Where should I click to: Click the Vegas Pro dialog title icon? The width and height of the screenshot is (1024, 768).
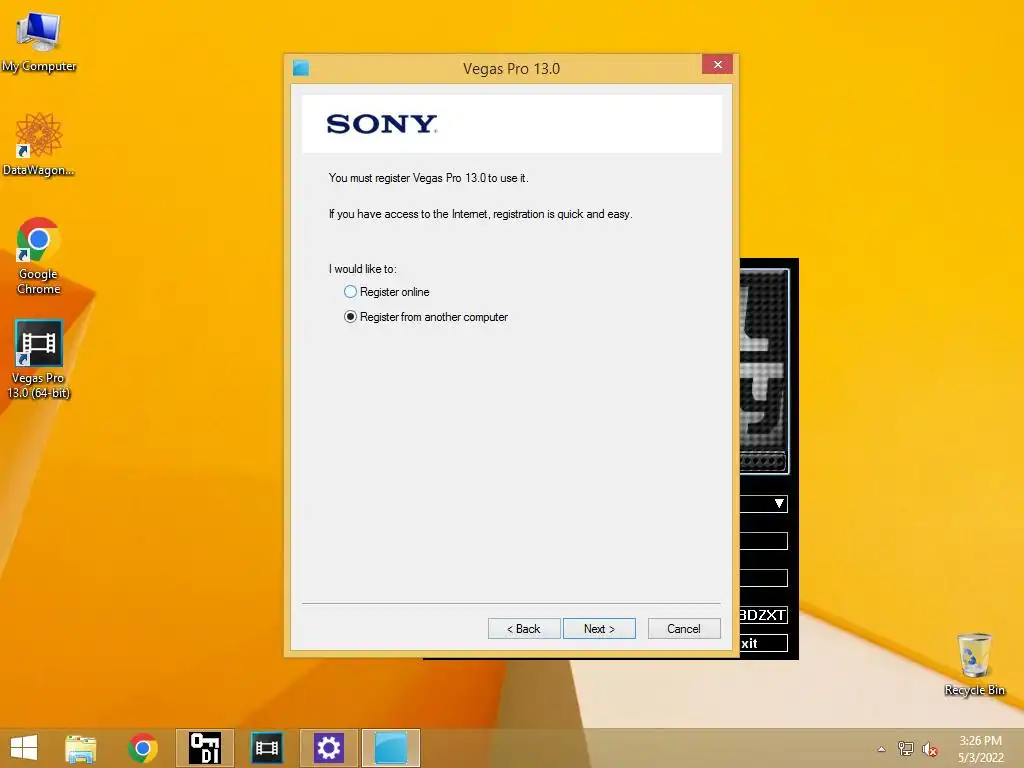pyautogui.click(x=301, y=68)
